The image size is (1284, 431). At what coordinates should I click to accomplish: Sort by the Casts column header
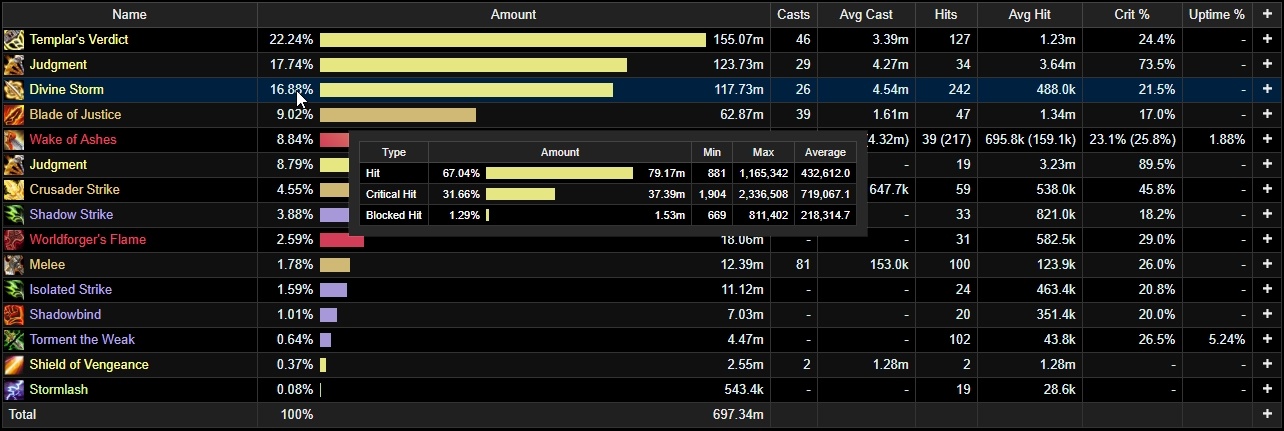pyautogui.click(x=793, y=15)
